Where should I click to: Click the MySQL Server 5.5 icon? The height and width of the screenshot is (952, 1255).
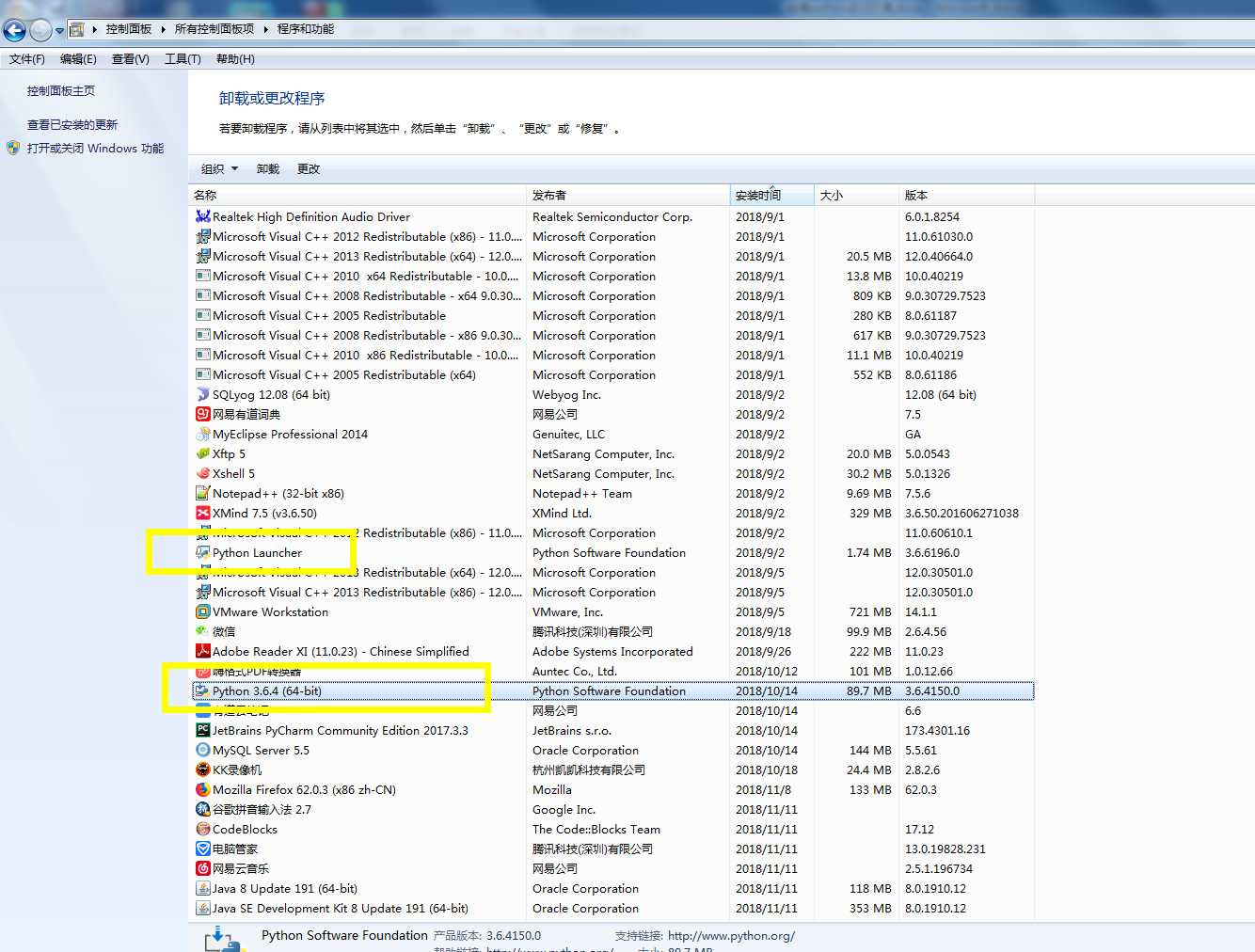click(202, 750)
